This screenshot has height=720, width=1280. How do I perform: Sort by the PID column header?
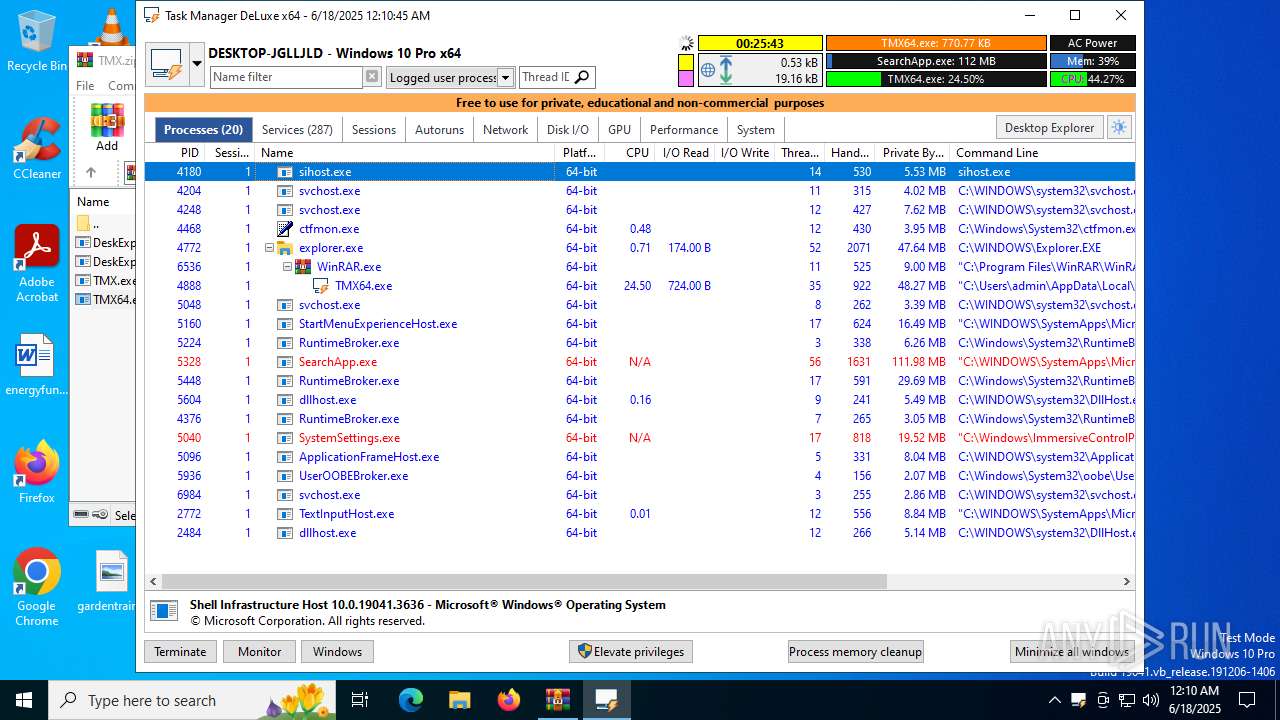pos(176,153)
